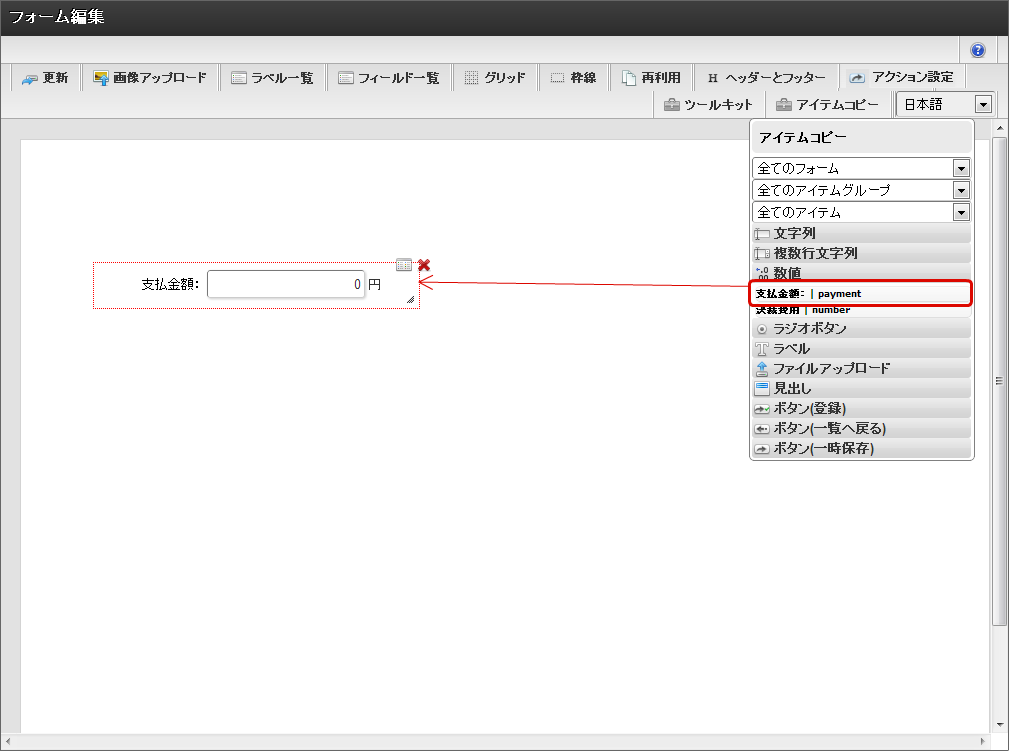Click the vertical scrollbar thumb

[x=999, y=380]
